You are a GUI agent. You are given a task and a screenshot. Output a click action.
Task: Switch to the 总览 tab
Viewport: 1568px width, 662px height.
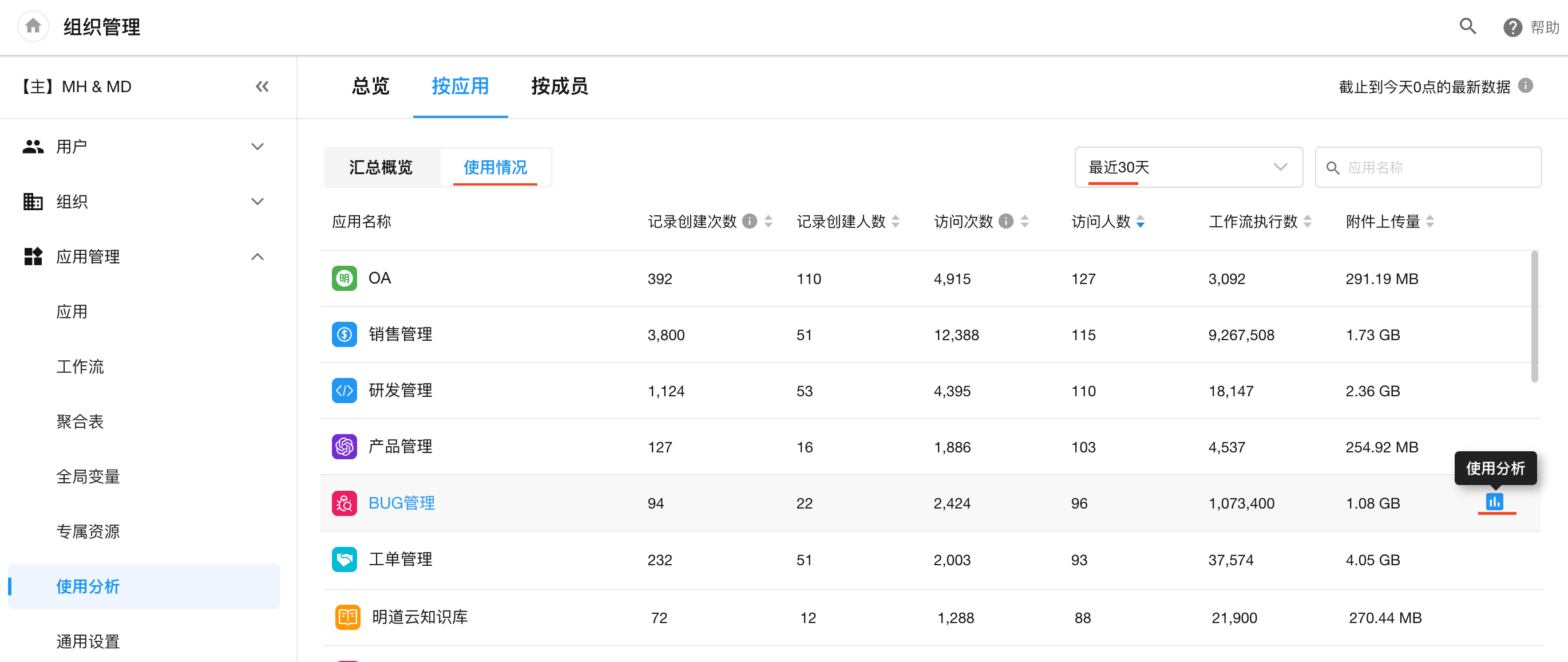tap(370, 86)
